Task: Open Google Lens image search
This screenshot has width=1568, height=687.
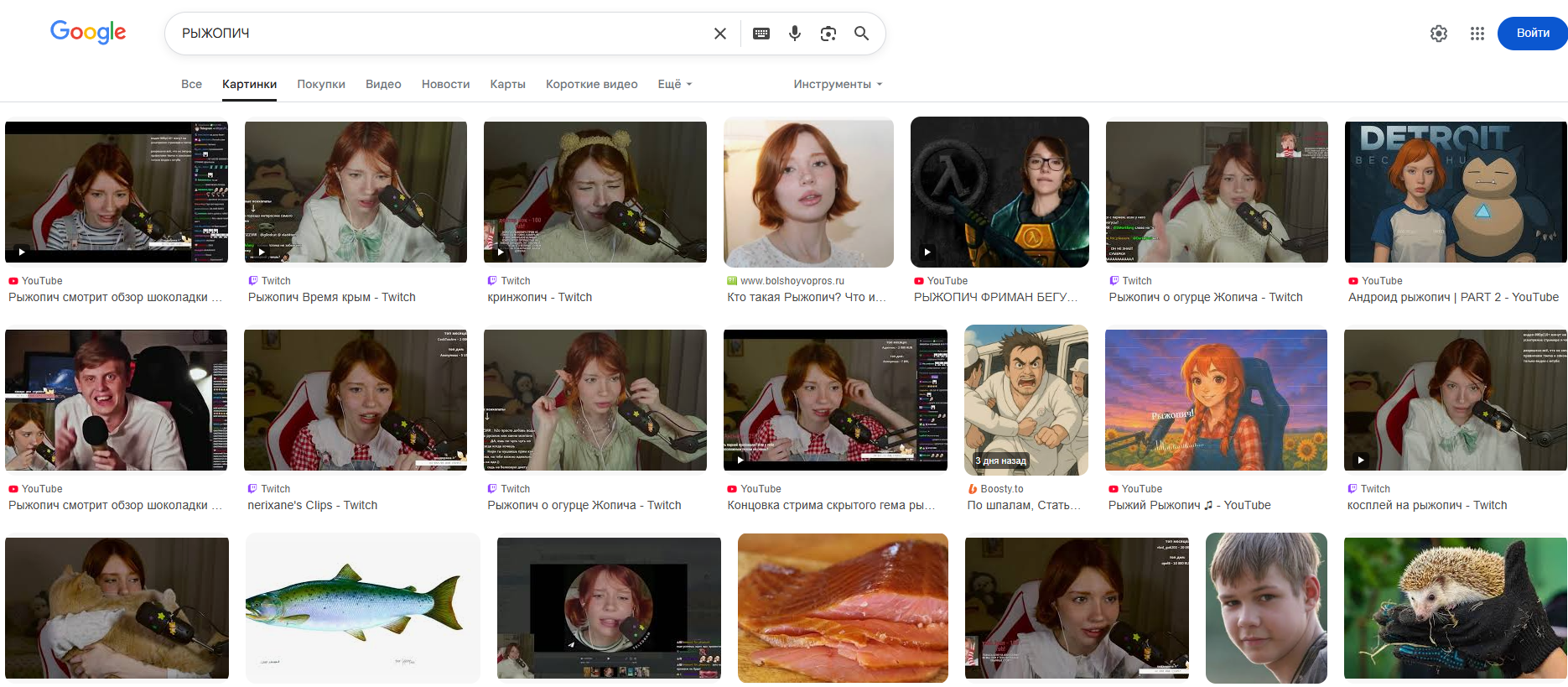Action: pyautogui.click(x=828, y=34)
